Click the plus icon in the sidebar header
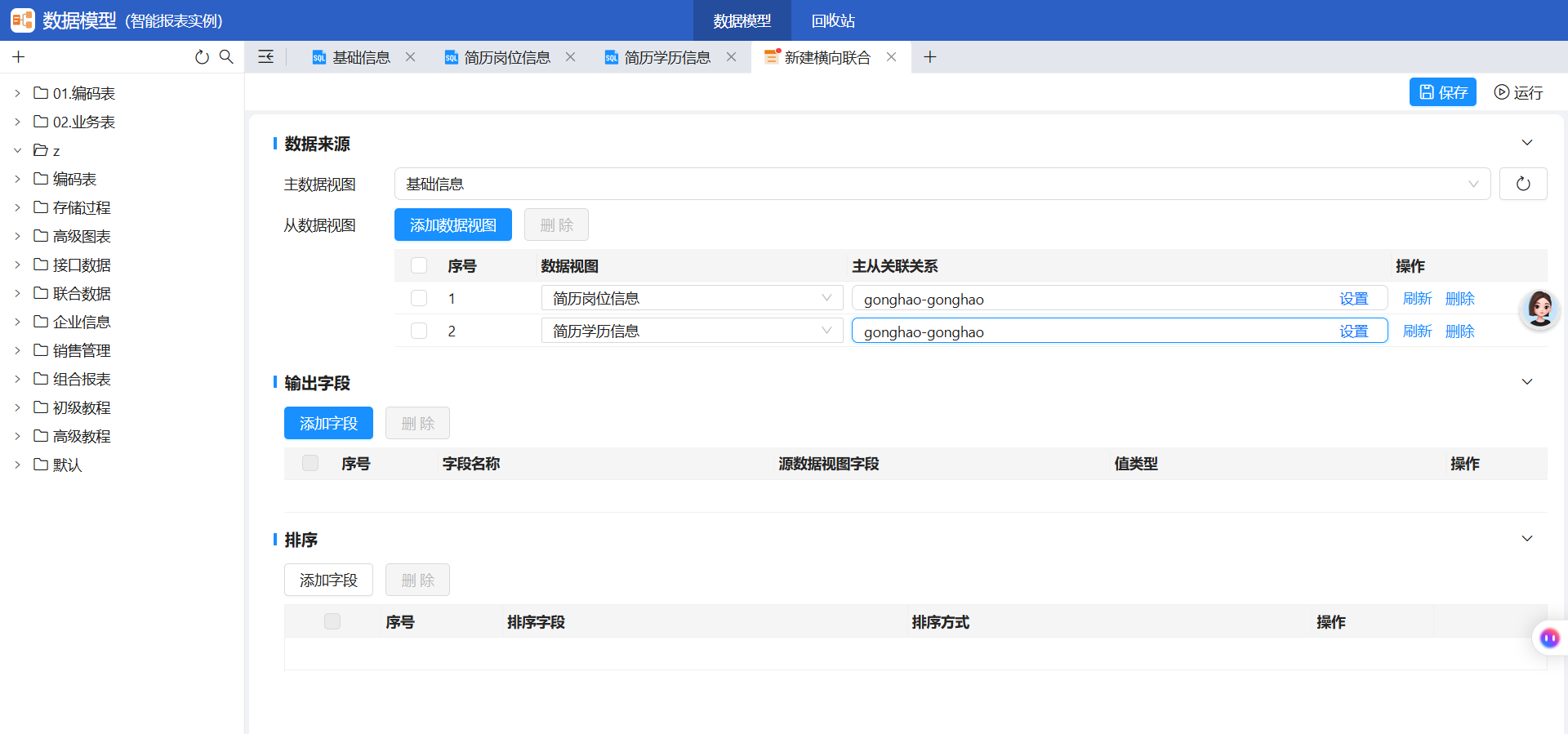This screenshot has height=734, width=1568. click(19, 57)
